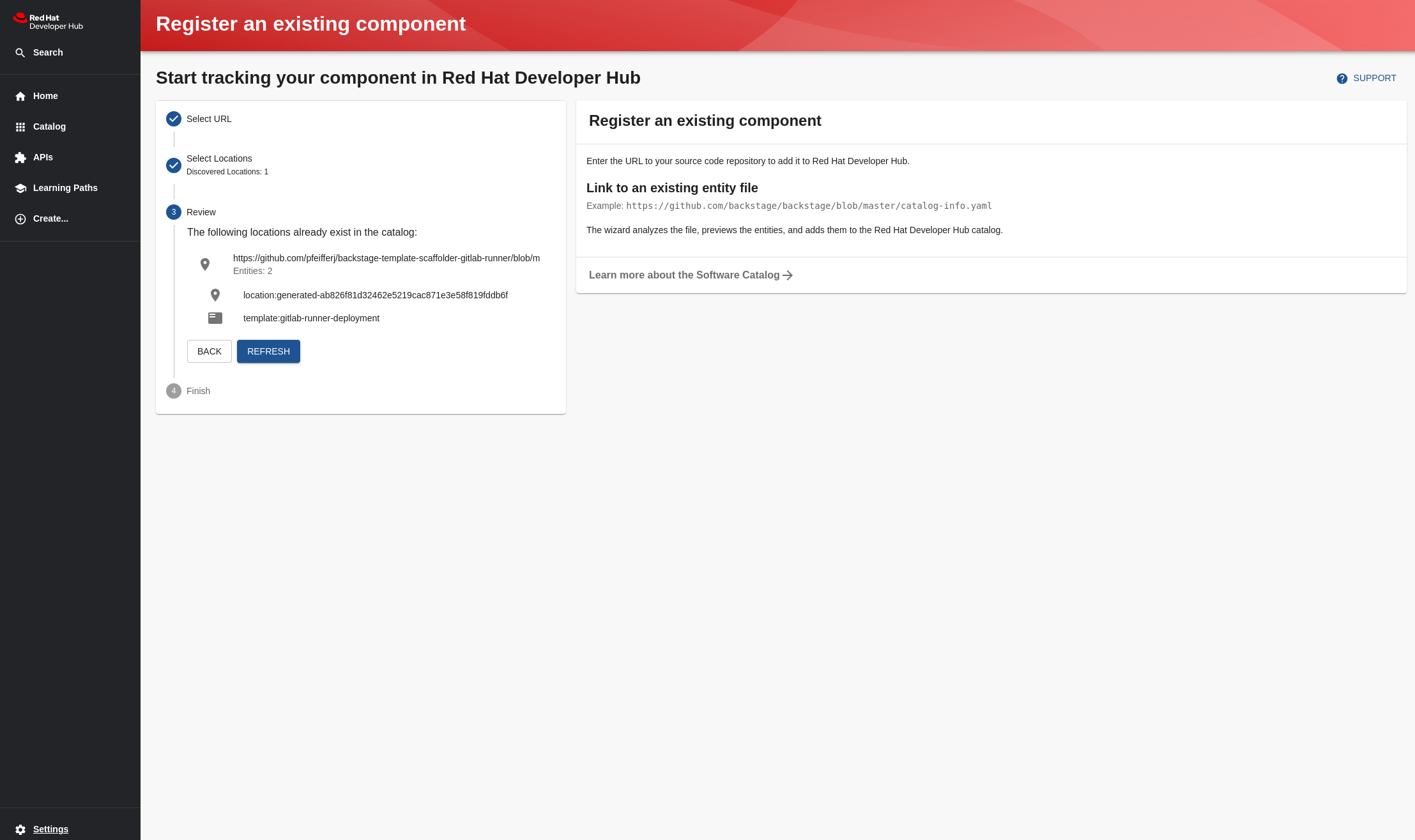Screen dimensions: 1415x840
Task: Click the Review step label
Action: click(201, 212)
